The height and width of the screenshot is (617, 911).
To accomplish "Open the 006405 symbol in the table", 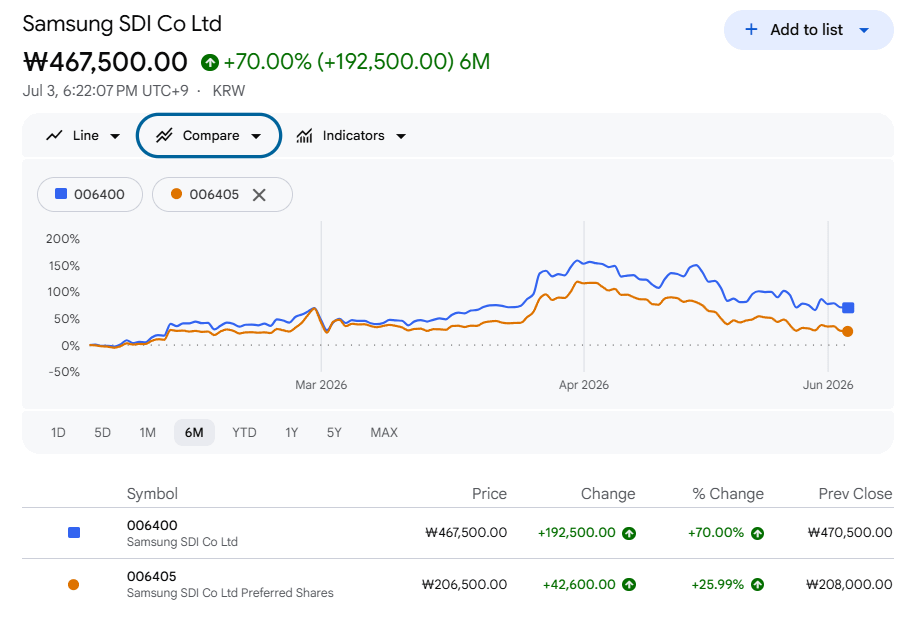I will 152,576.
